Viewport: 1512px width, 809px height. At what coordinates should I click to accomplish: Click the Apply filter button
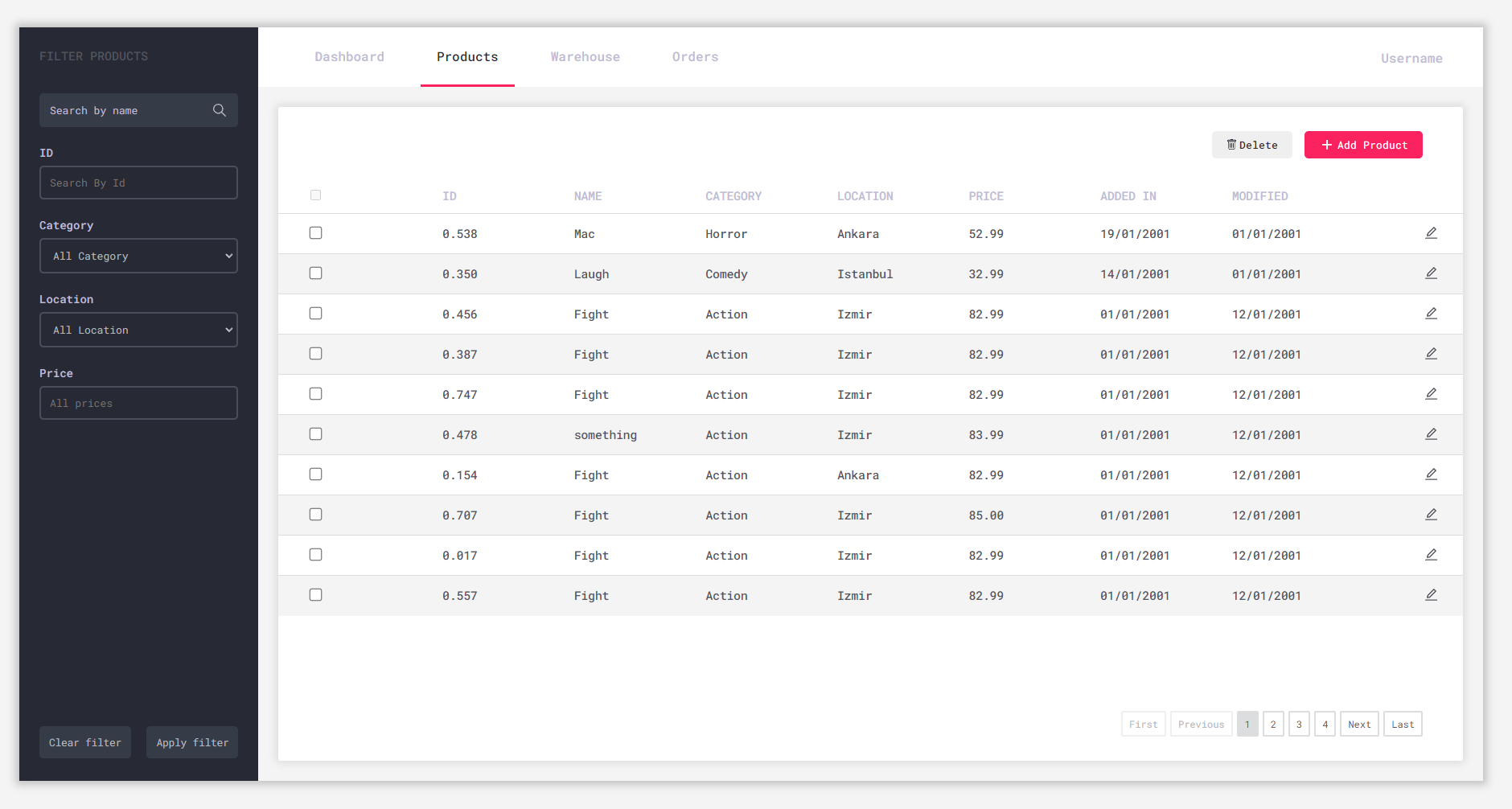[x=191, y=741]
